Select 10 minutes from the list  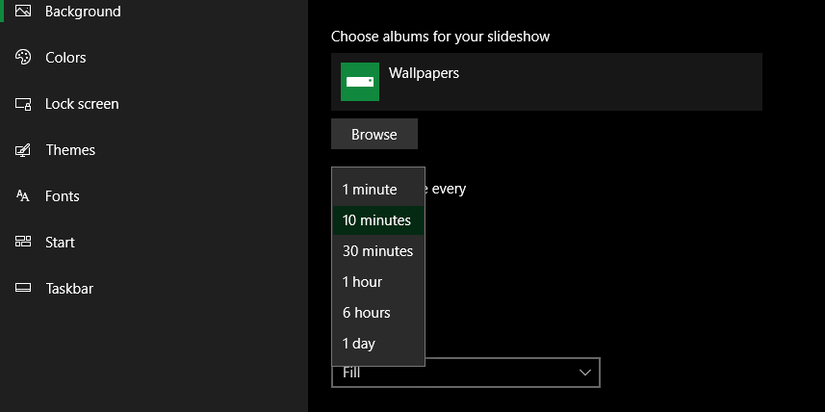coord(378,220)
